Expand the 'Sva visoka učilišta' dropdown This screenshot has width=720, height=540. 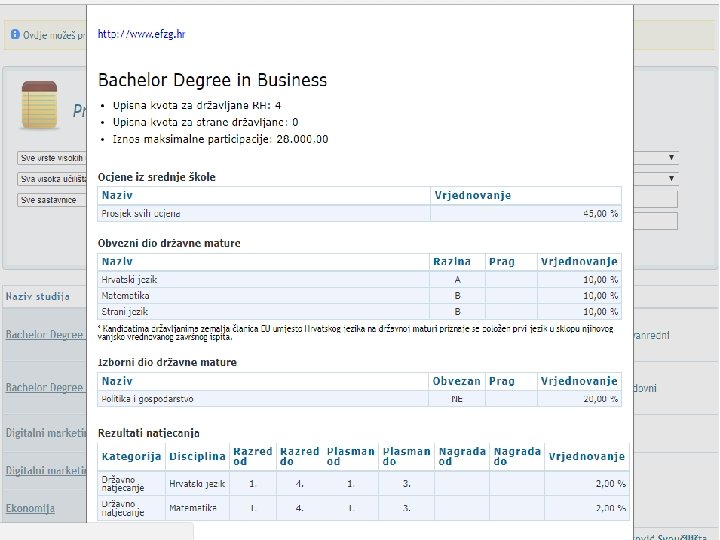pyautogui.click(x=52, y=179)
